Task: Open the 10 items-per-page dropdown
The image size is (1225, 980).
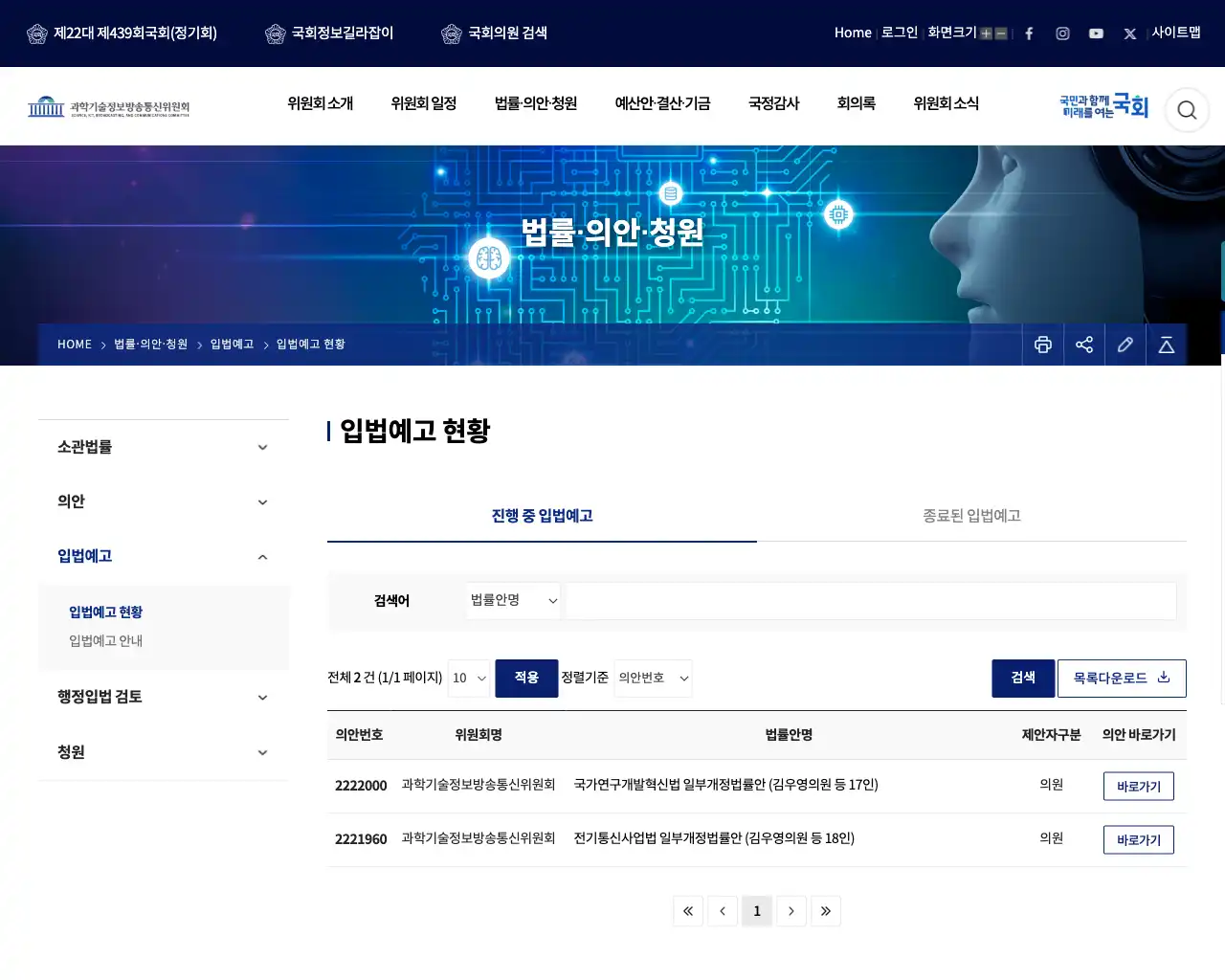Action: (x=469, y=679)
